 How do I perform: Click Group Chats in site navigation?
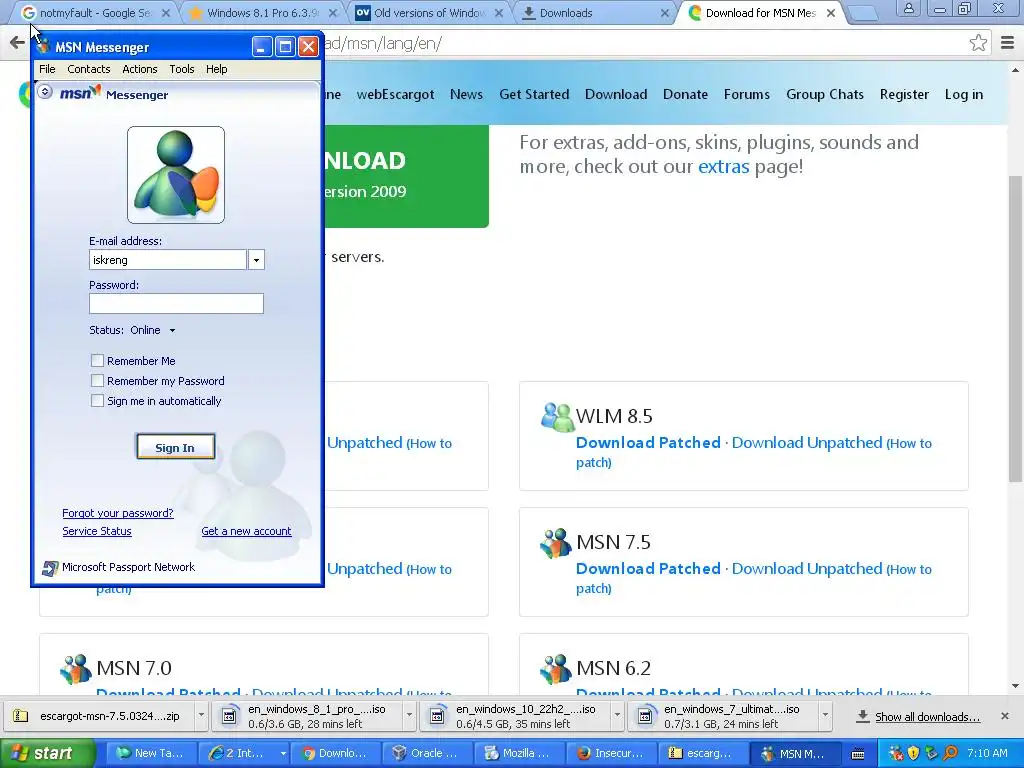coord(825,95)
